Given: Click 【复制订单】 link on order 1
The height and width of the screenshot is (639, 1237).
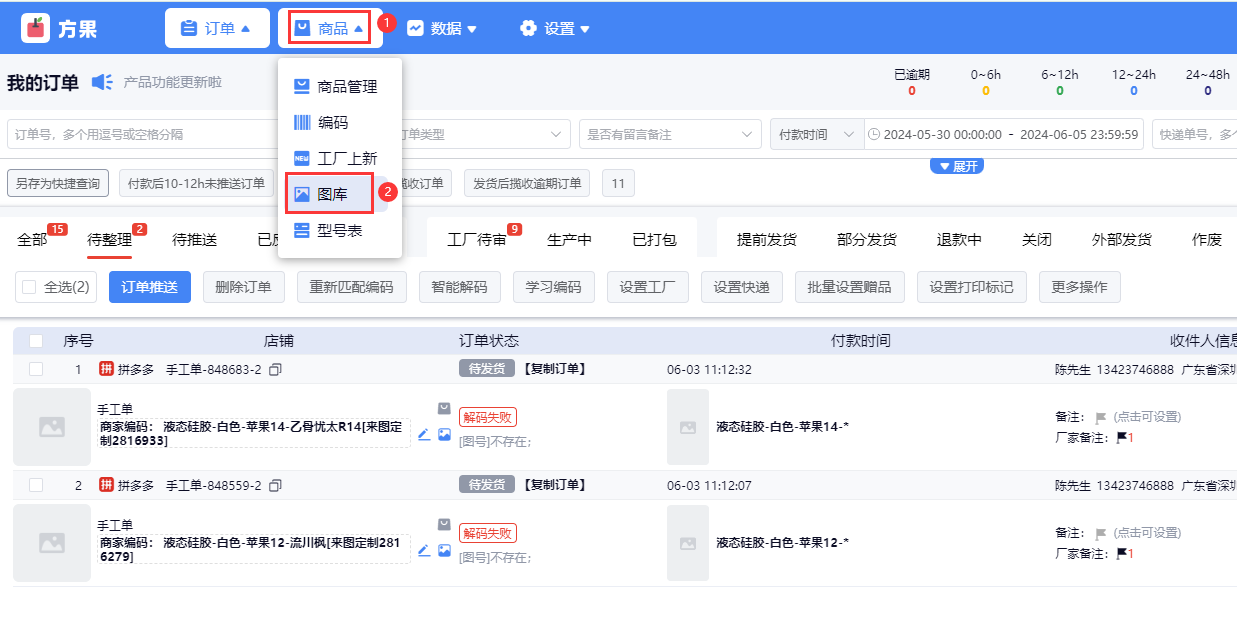Looking at the screenshot, I should 553,369.
